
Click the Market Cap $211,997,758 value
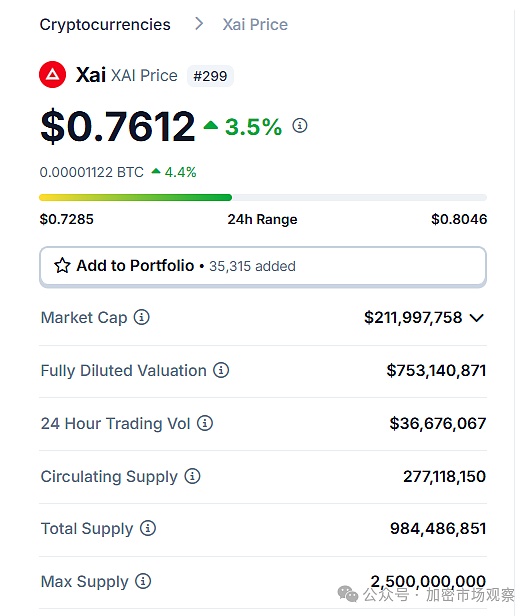coord(413,317)
